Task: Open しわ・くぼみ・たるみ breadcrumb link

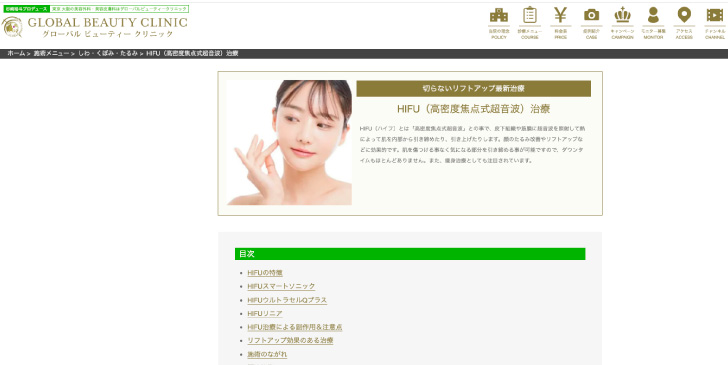Action: click(x=108, y=53)
